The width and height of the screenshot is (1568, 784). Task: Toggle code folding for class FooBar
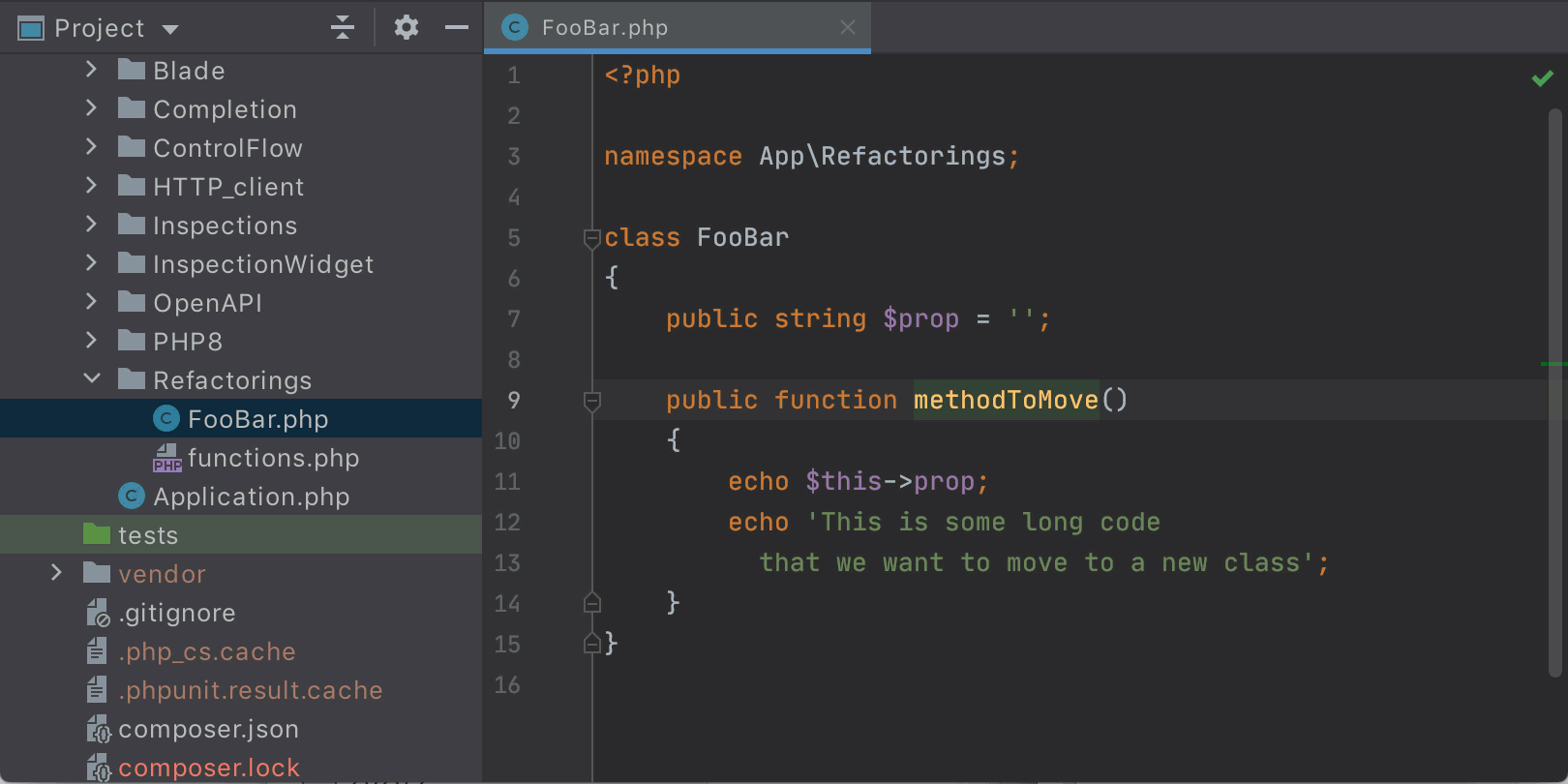[592, 238]
